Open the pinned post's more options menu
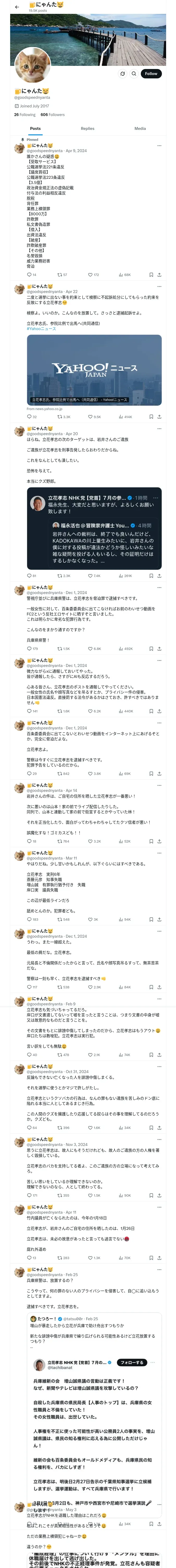176x1568 pixels. 159,146
